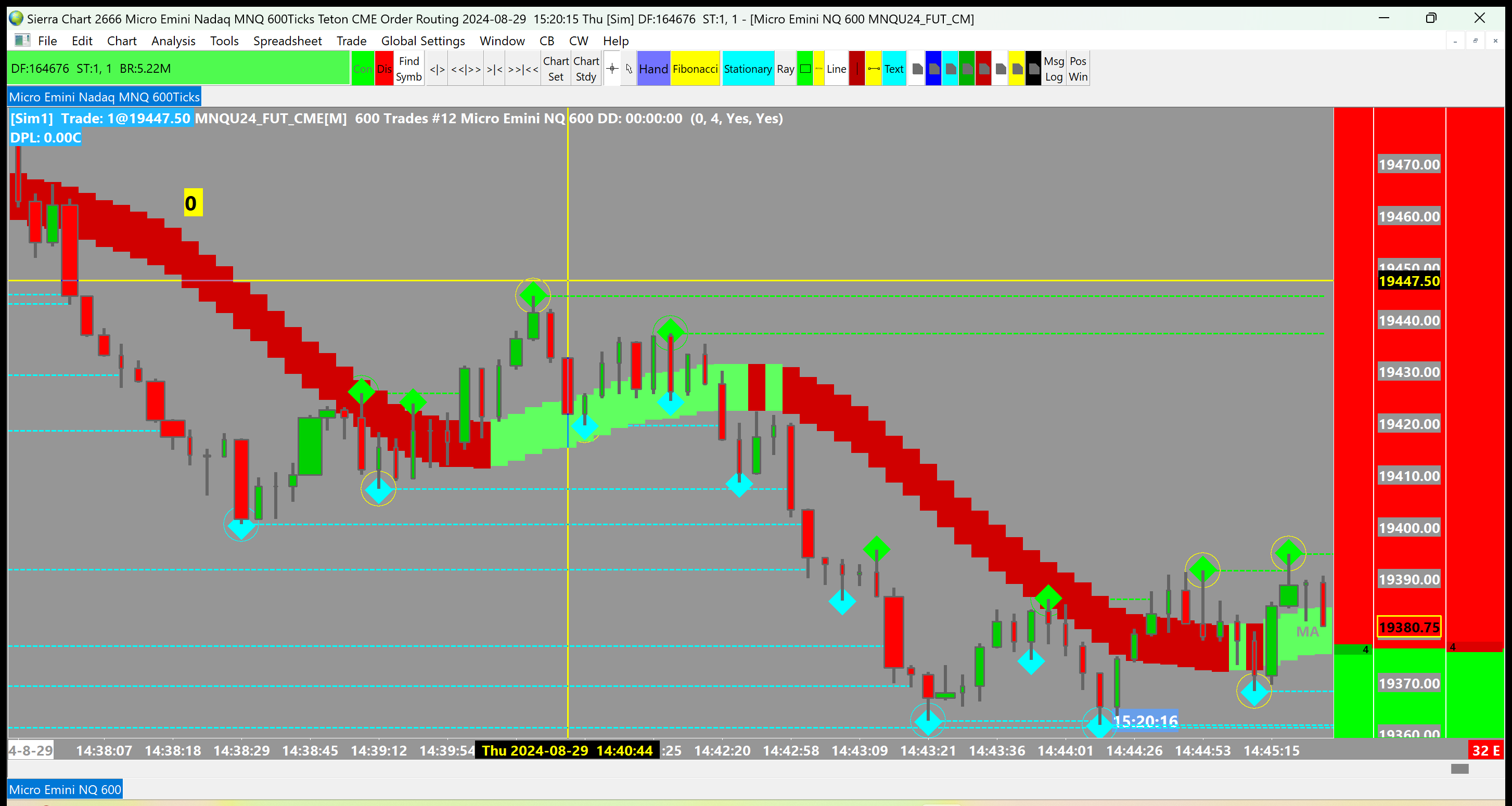
Task: Select the crosshair chart values tool
Action: click(x=612, y=69)
